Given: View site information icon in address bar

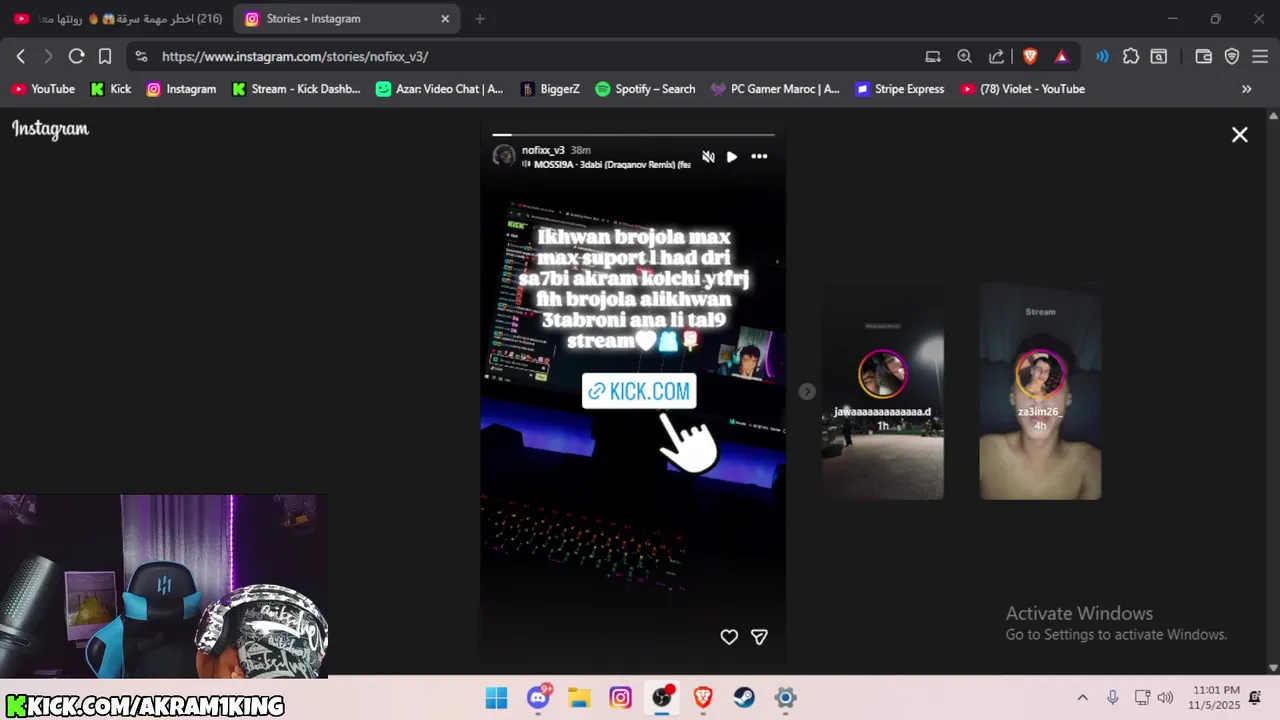Looking at the screenshot, I should tap(141, 57).
